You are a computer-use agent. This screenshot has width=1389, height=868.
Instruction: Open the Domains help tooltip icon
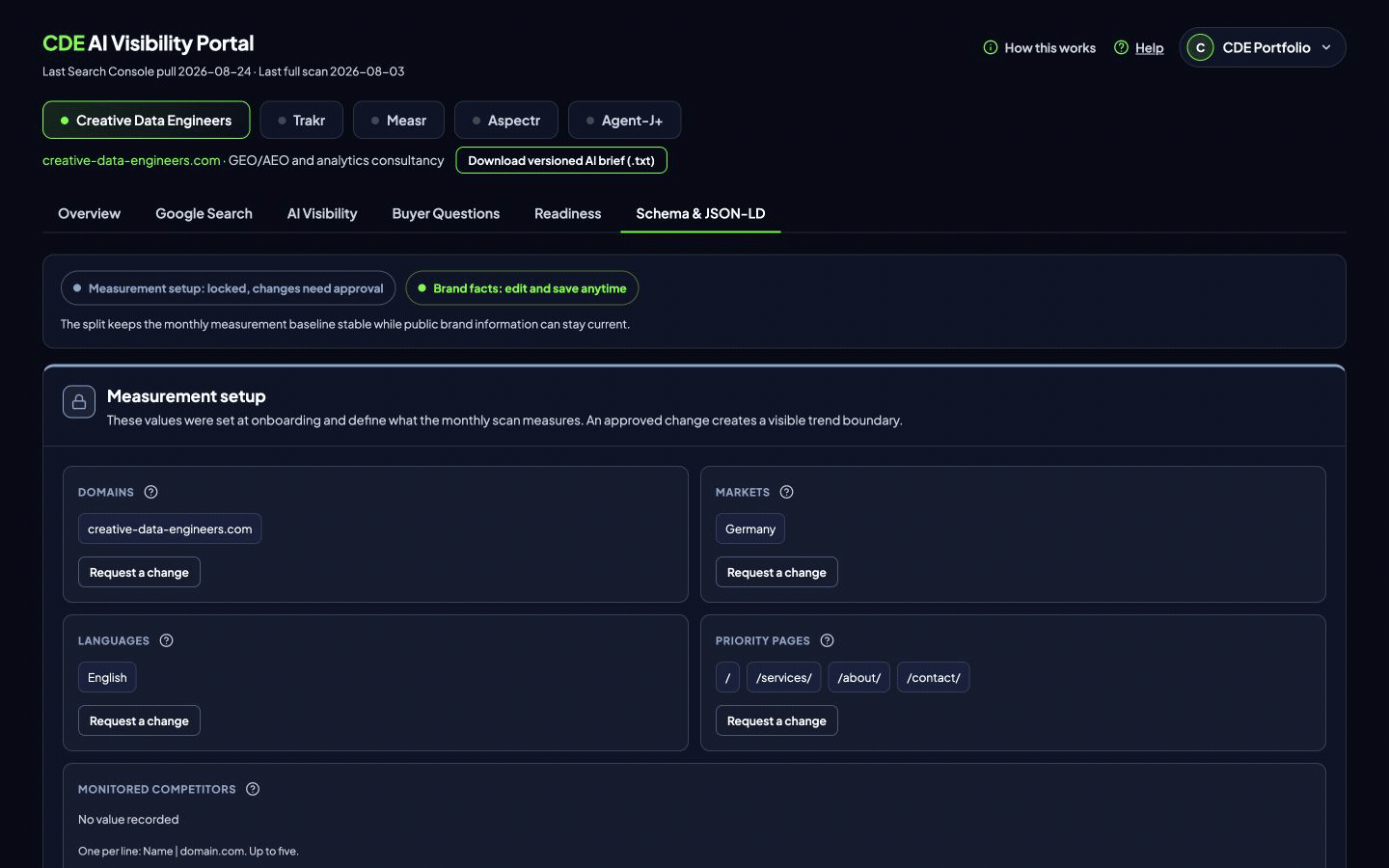pos(150,492)
